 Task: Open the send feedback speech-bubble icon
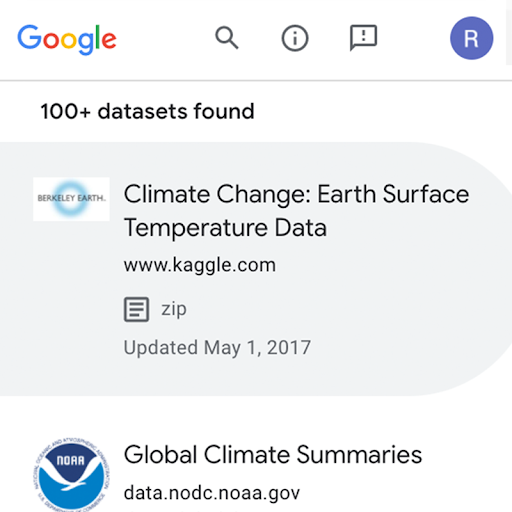(363, 38)
